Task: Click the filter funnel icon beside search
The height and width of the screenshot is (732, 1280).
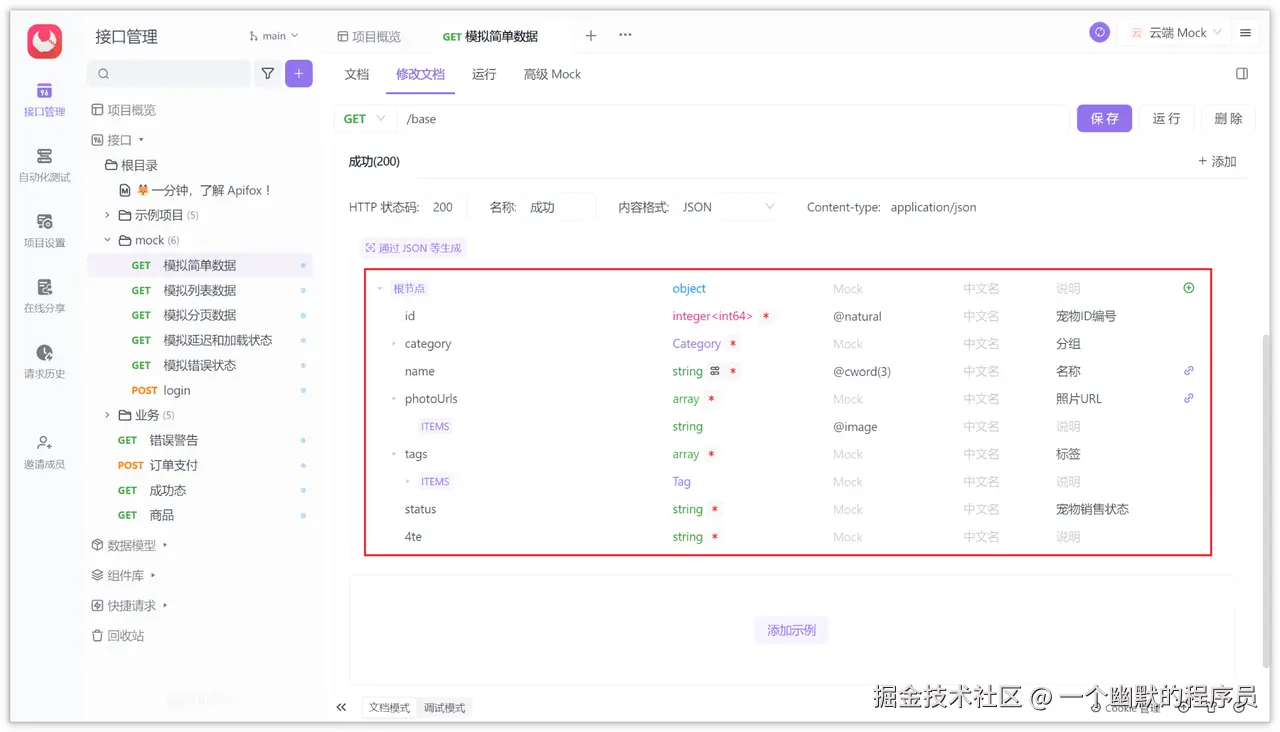Action: coord(268,73)
